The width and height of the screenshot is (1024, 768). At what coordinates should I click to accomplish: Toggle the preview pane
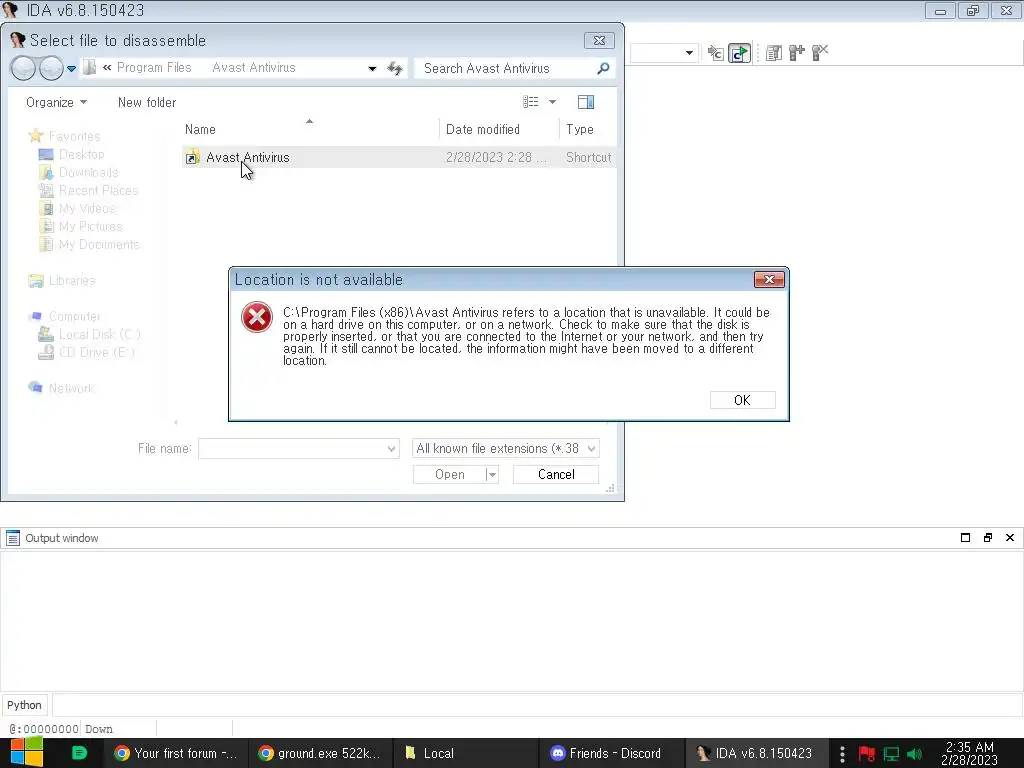pyautogui.click(x=586, y=102)
